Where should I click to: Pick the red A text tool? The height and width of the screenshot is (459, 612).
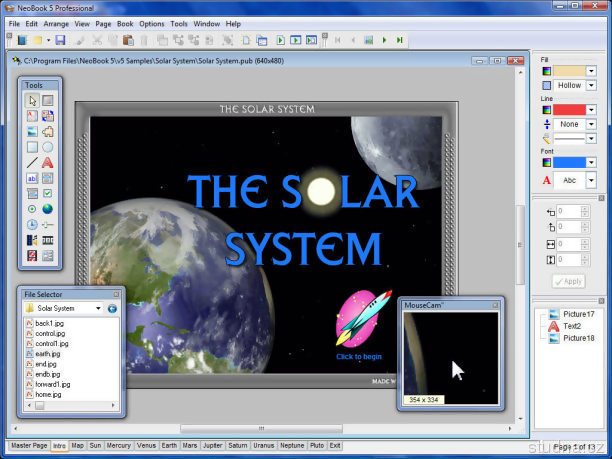click(x=48, y=162)
